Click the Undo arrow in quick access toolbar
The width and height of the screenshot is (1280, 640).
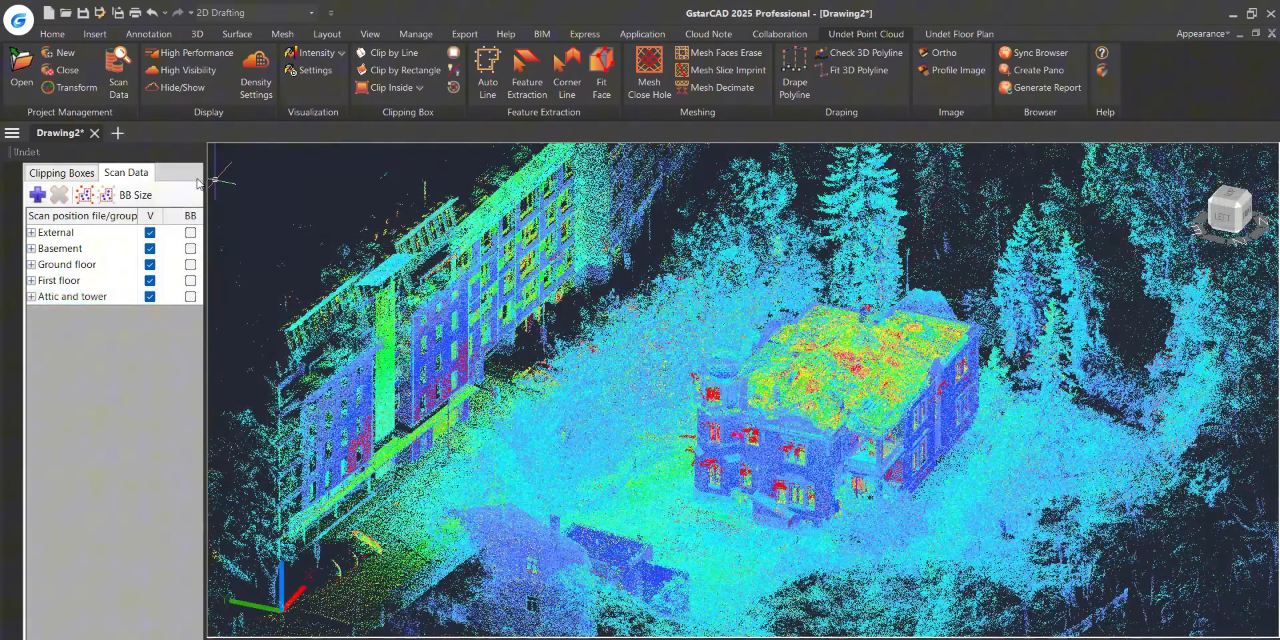[151, 13]
